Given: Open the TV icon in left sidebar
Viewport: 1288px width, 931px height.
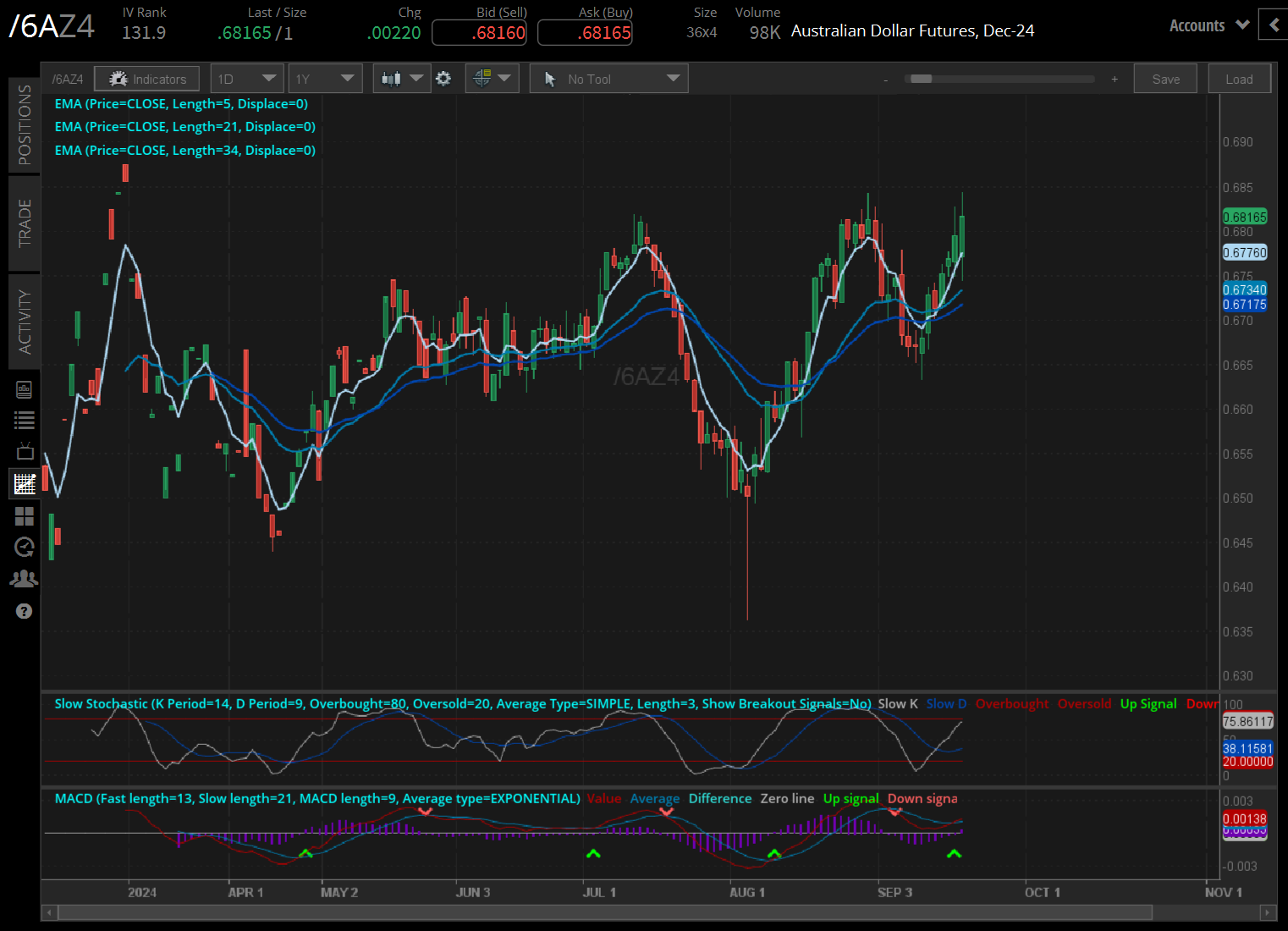Looking at the screenshot, I should point(24,452).
